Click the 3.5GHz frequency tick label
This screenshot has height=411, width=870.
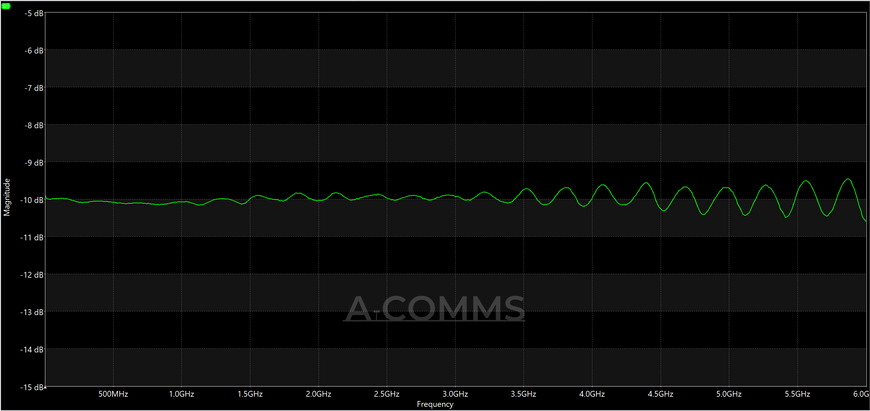[523, 394]
